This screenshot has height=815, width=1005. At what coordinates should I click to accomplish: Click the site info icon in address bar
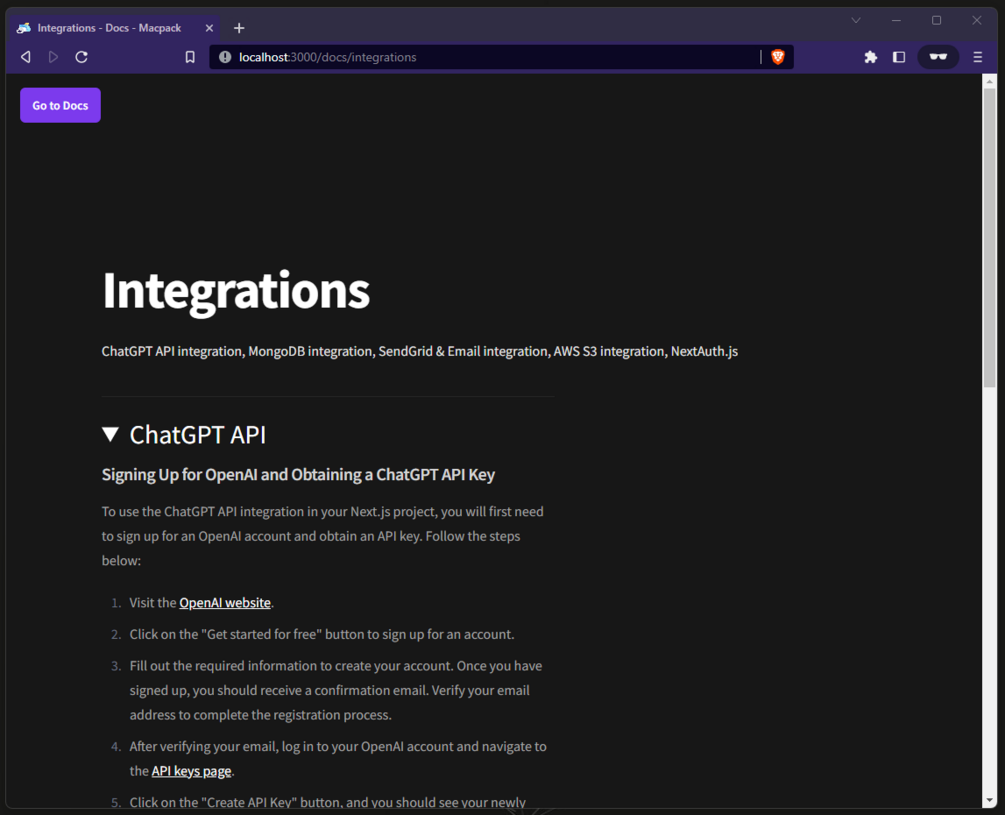point(225,57)
